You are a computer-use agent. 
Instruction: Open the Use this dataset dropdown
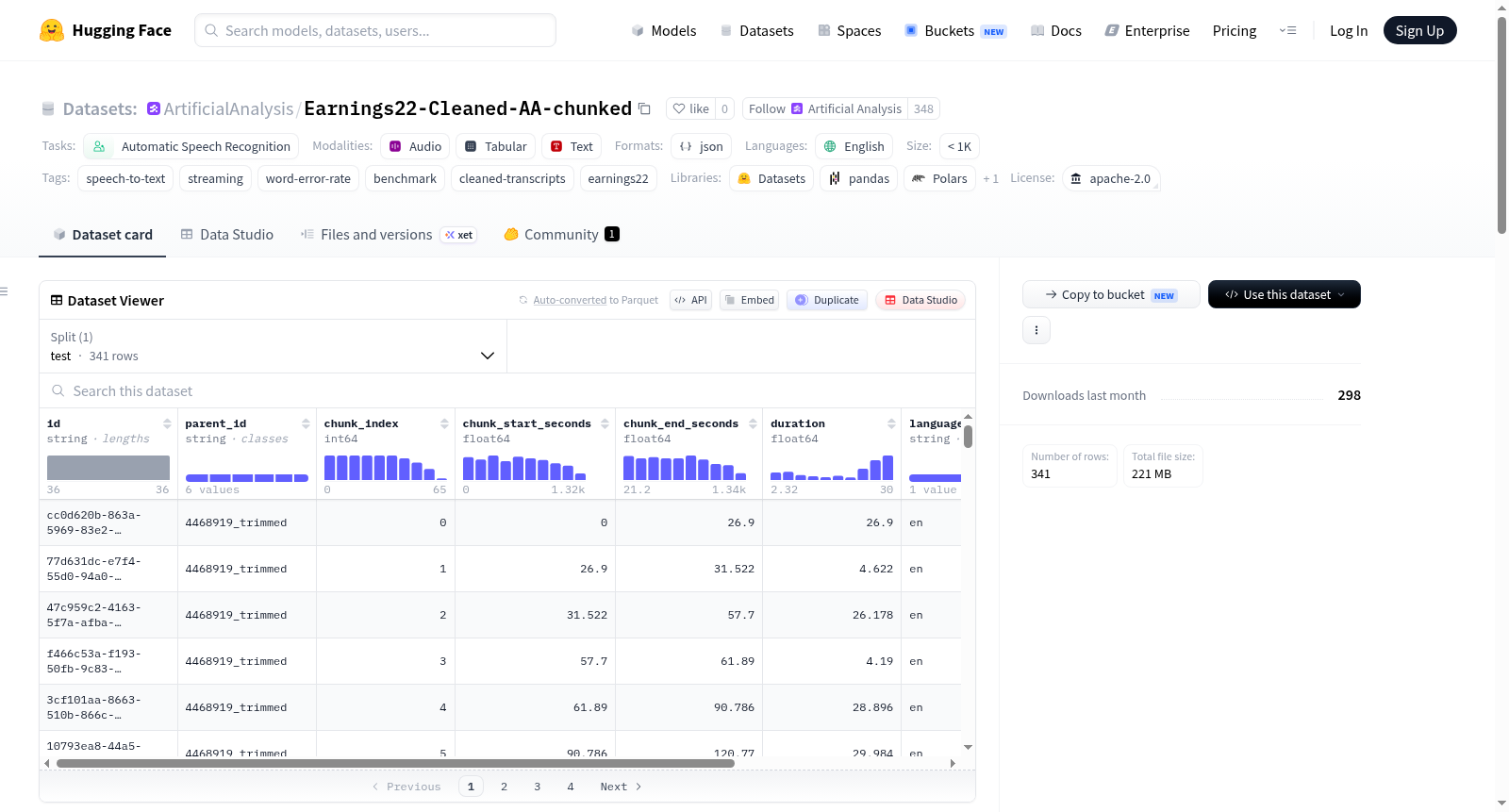click(x=1284, y=294)
